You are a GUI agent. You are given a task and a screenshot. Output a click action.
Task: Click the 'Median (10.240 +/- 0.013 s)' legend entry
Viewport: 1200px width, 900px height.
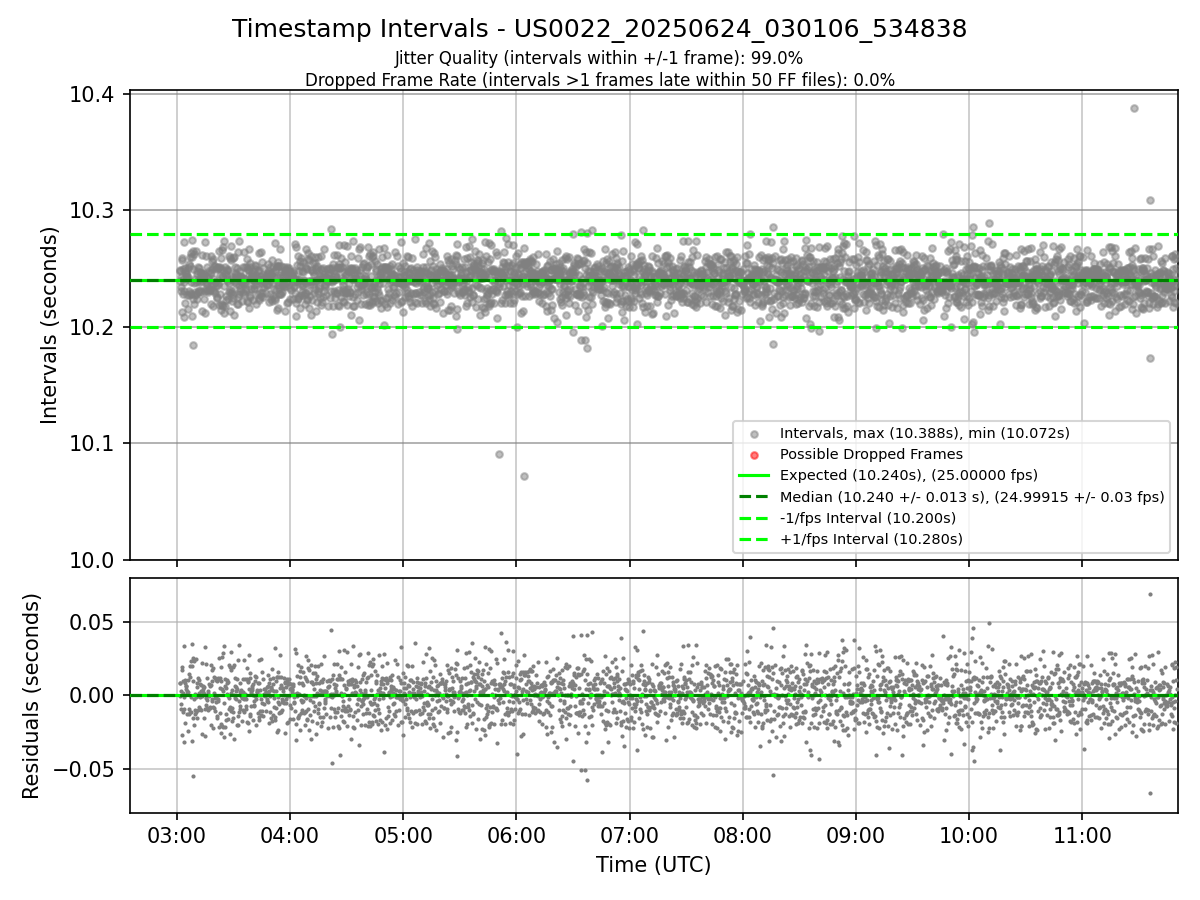[972, 496]
